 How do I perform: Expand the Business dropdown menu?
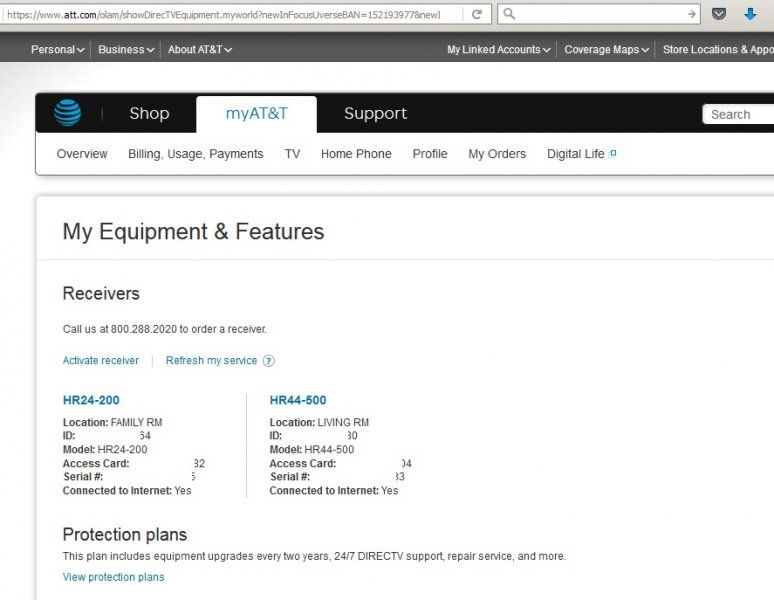(x=125, y=49)
